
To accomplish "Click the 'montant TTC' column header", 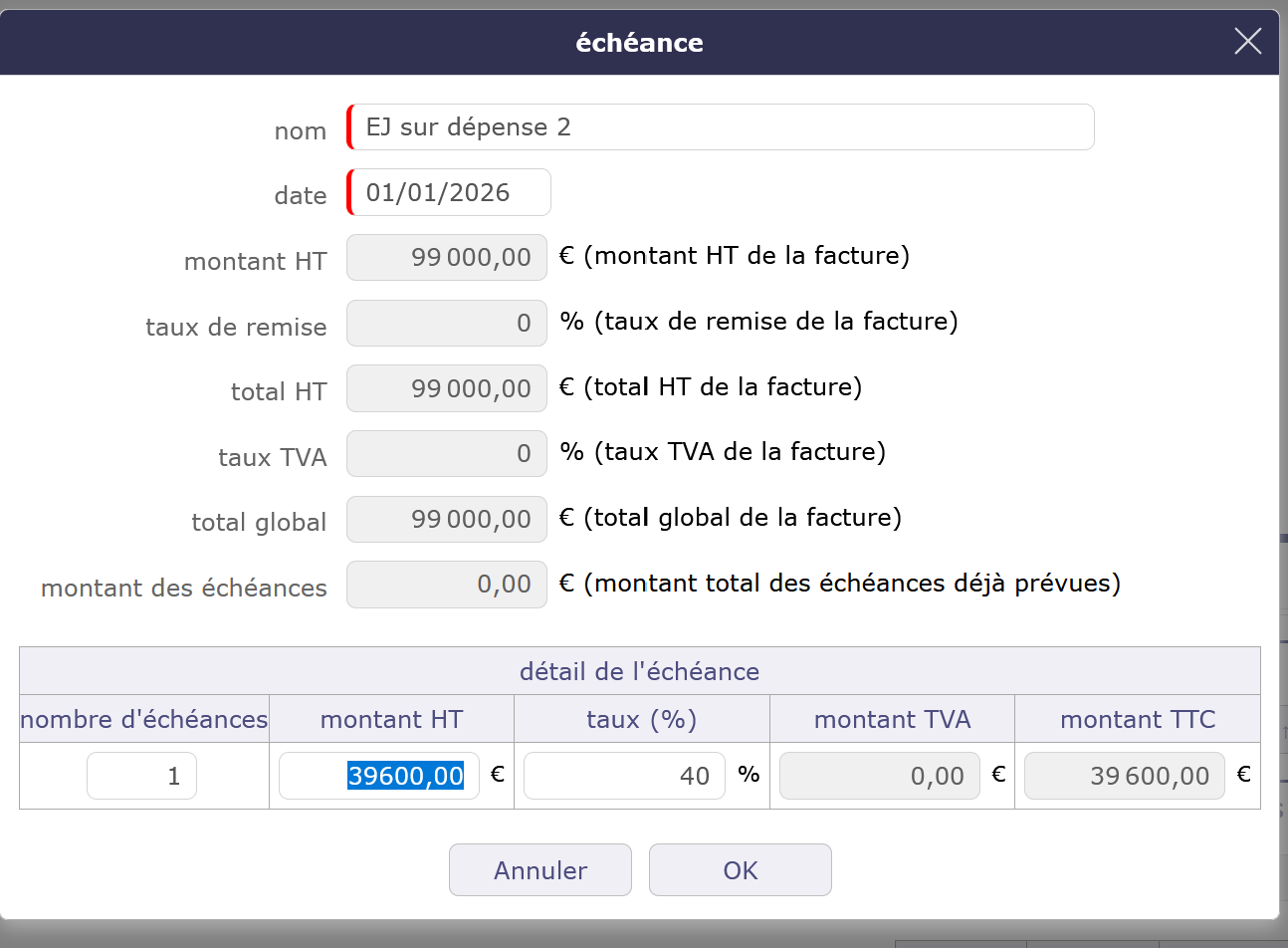I will coord(1137,719).
